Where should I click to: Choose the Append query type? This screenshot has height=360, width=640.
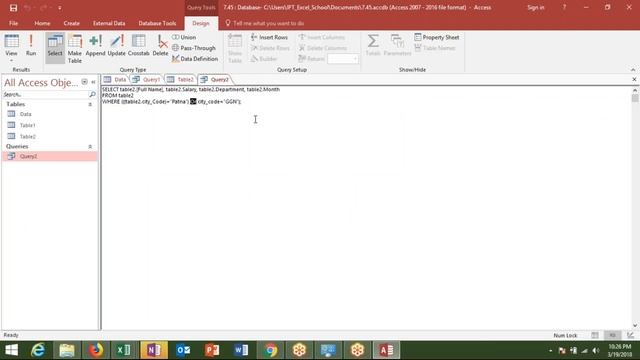(95, 45)
